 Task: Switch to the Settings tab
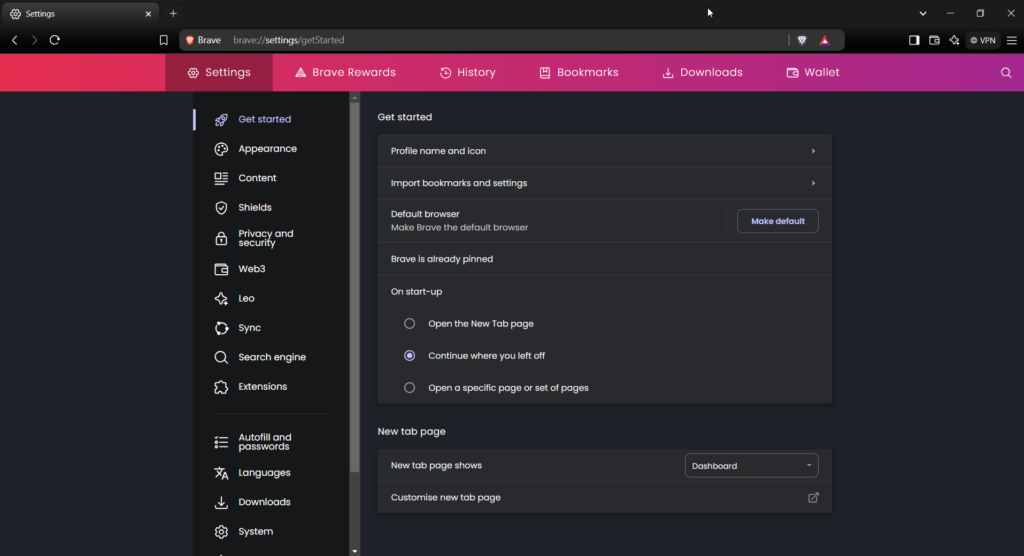click(219, 73)
